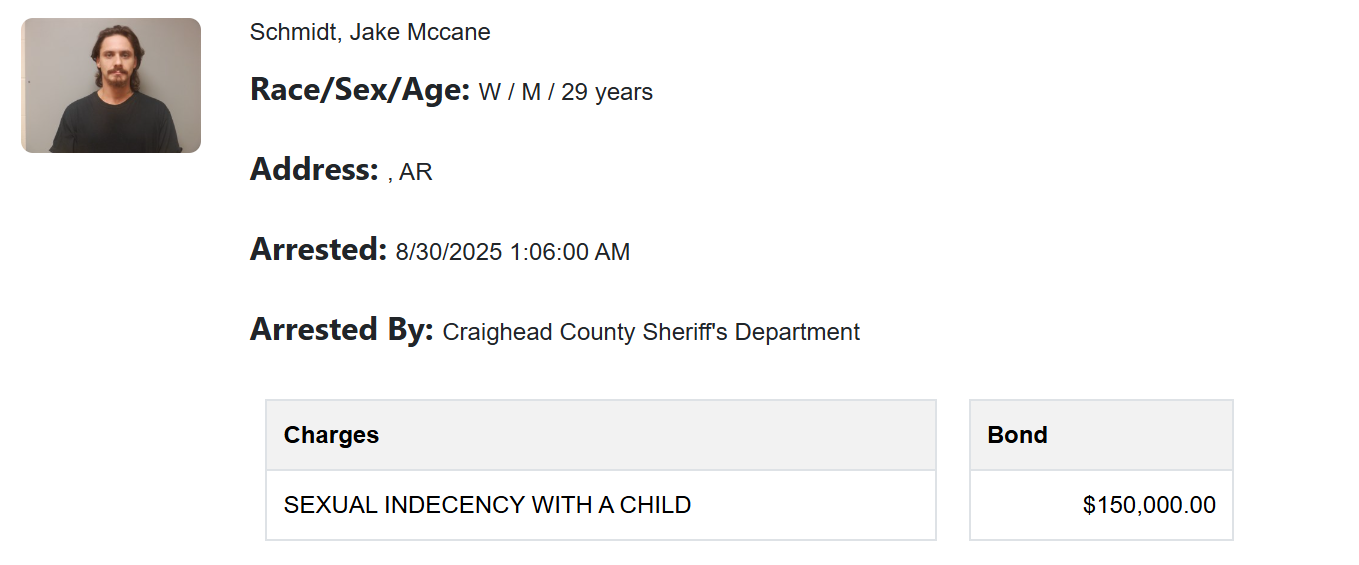Image resolution: width=1359 pixels, height=565 pixels.
Task: Open the inmate mugshot photo thumbnail
Action: pyautogui.click(x=111, y=86)
